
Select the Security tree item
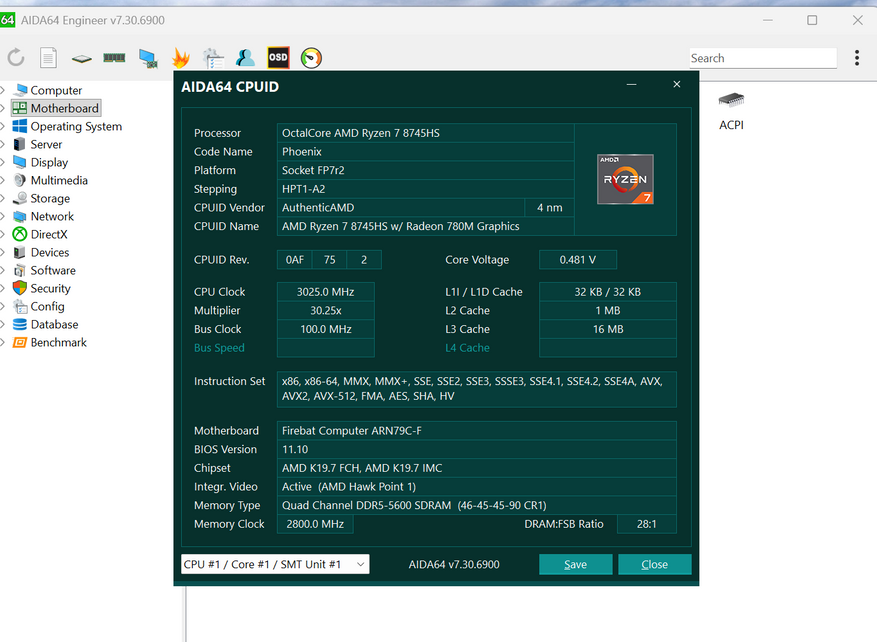[50, 288]
